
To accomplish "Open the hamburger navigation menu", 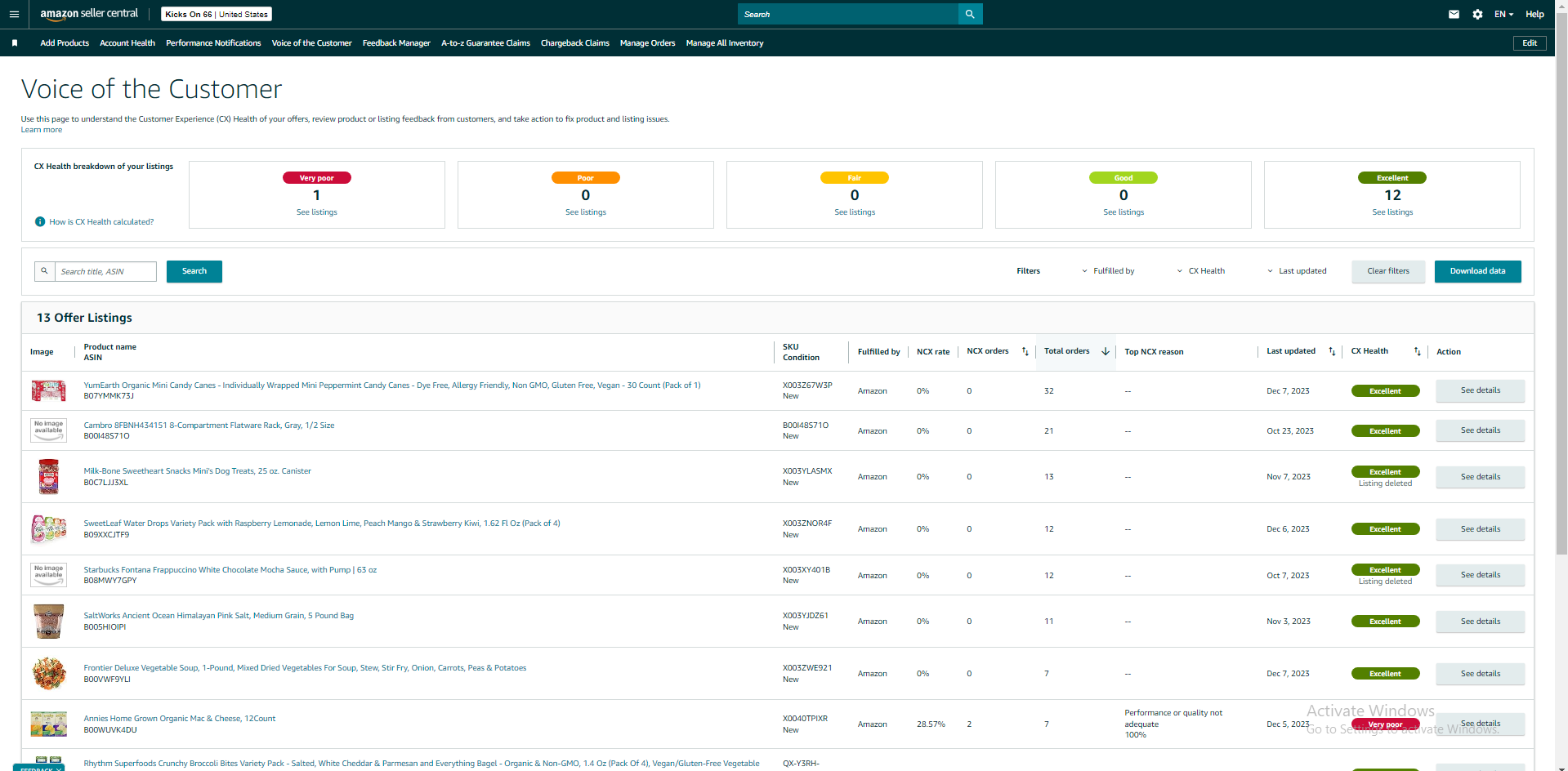I will [14, 14].
